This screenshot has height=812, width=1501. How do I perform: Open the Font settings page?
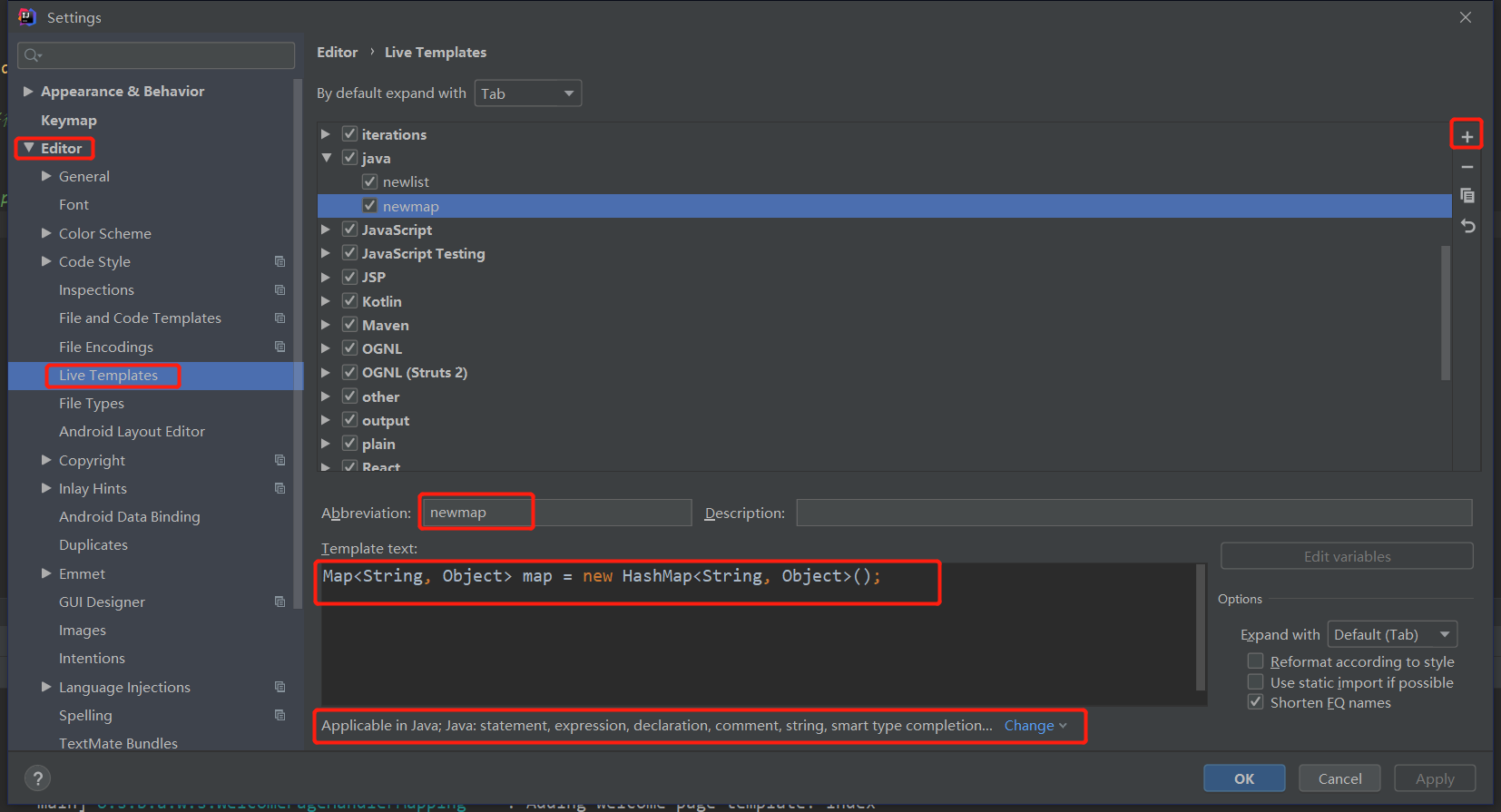click(74, 205)
